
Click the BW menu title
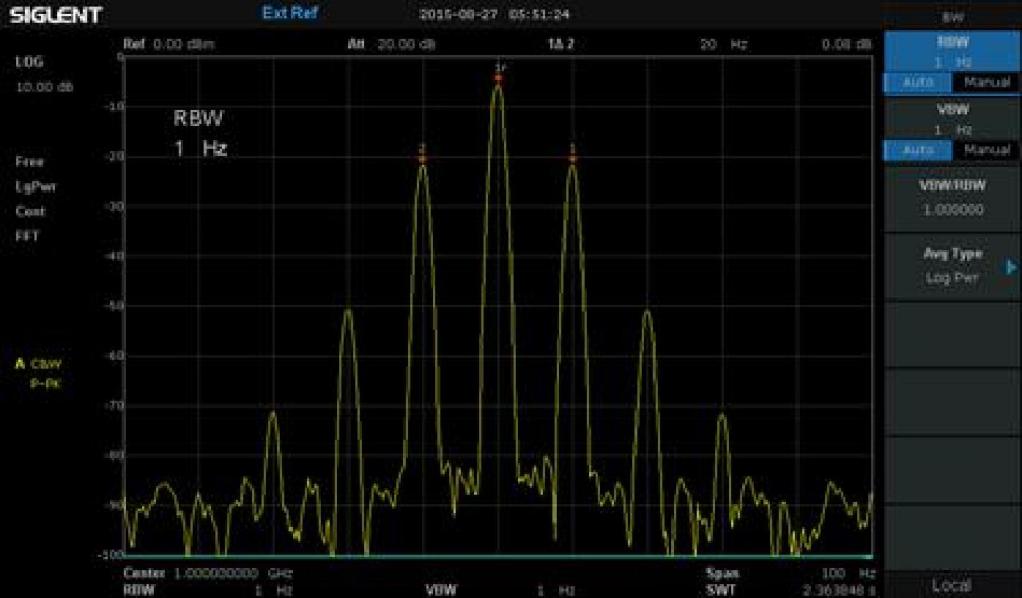[x=953, y=17]
